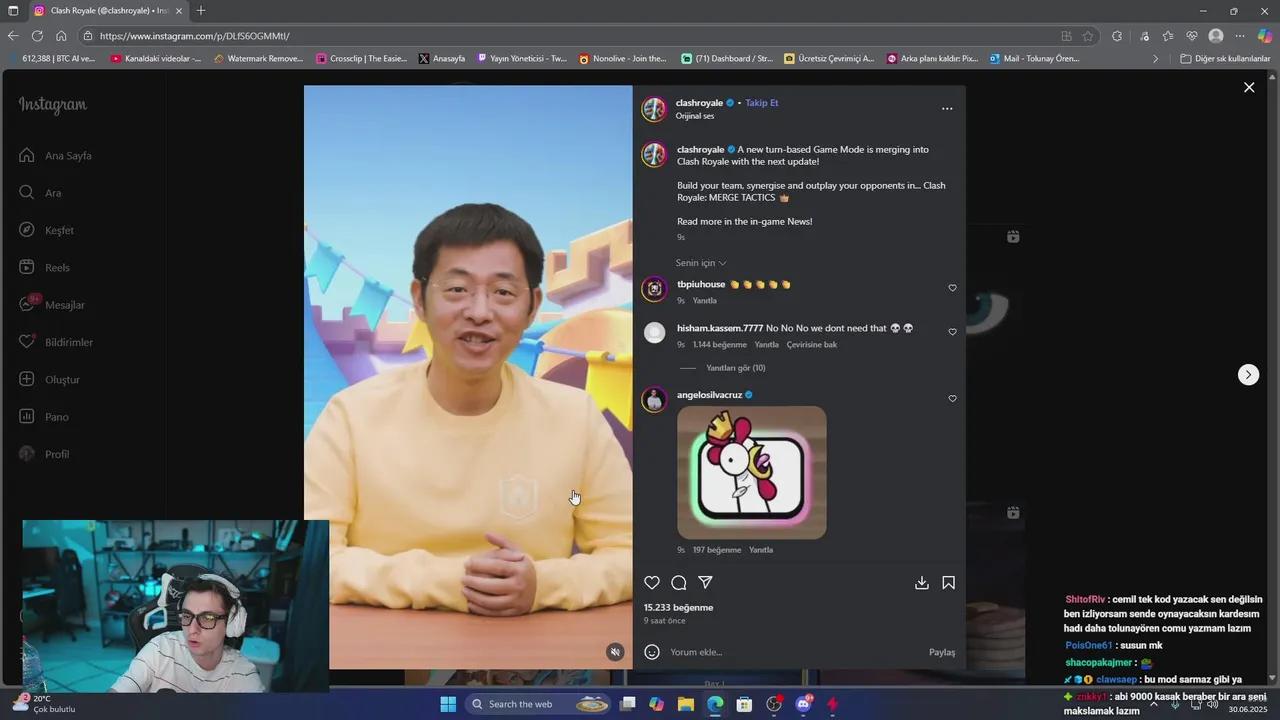This screenshot has height=720, width=1280.
Task: Open Ana Sayfa in Instagram sidebar
Action: click(56, 156)
